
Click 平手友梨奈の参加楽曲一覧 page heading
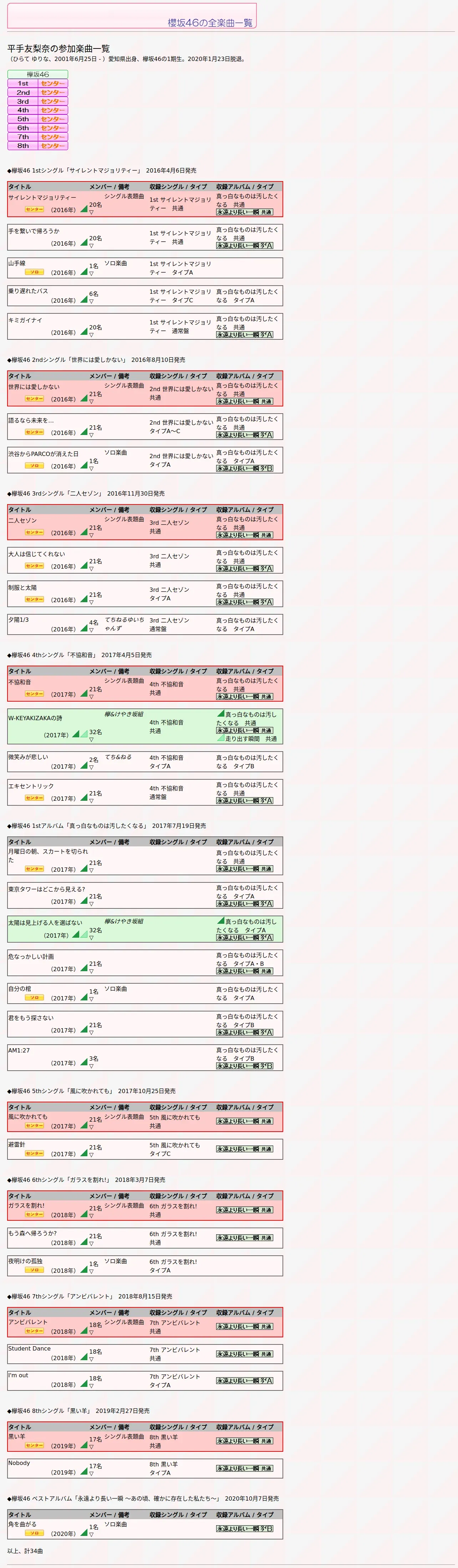[x=58, y=49]
